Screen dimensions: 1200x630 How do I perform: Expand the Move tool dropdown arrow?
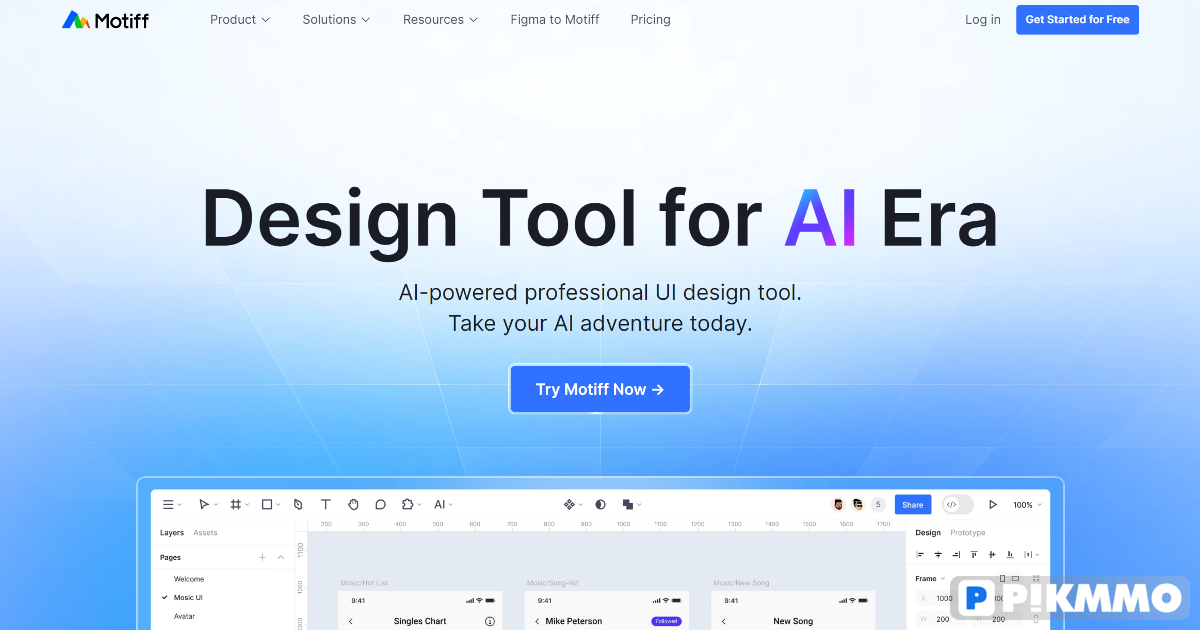point(215,505)
